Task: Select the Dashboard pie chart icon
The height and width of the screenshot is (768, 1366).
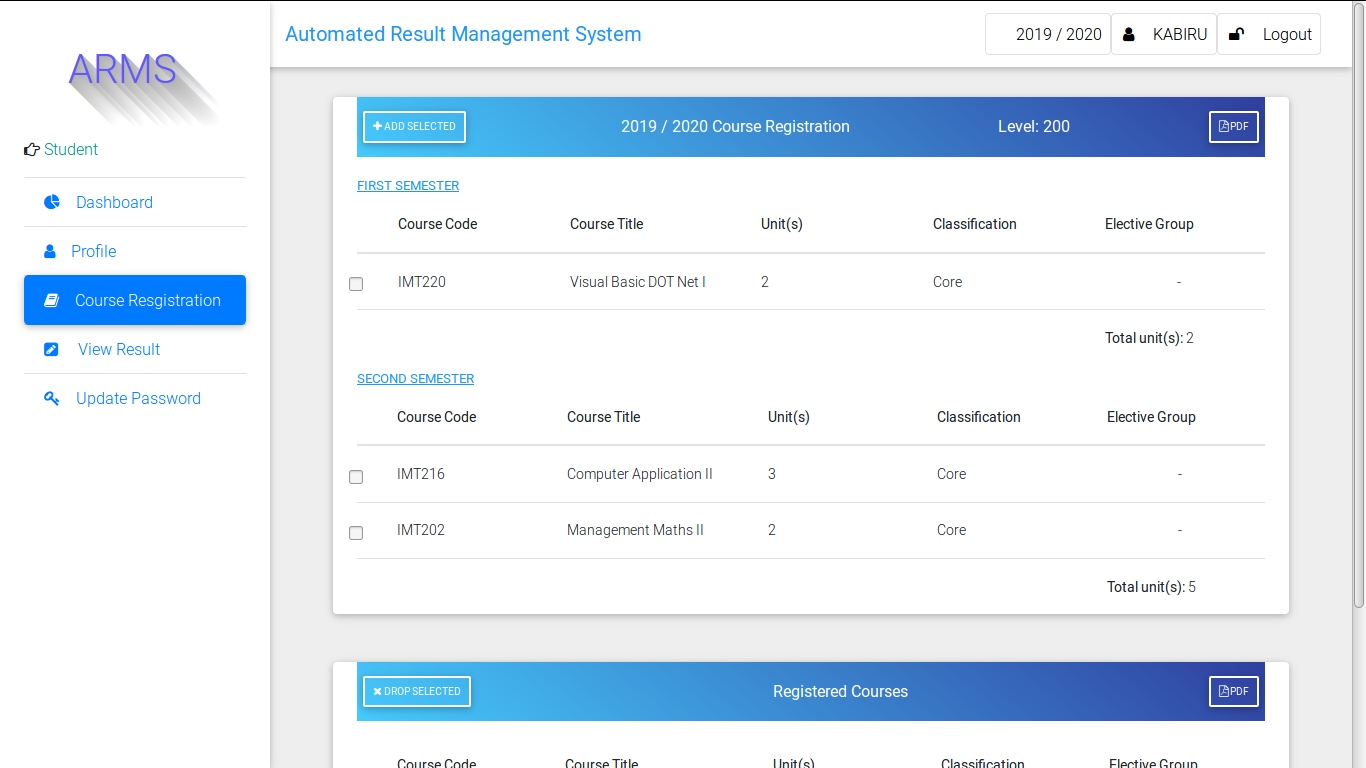Action: coord(51,202)
